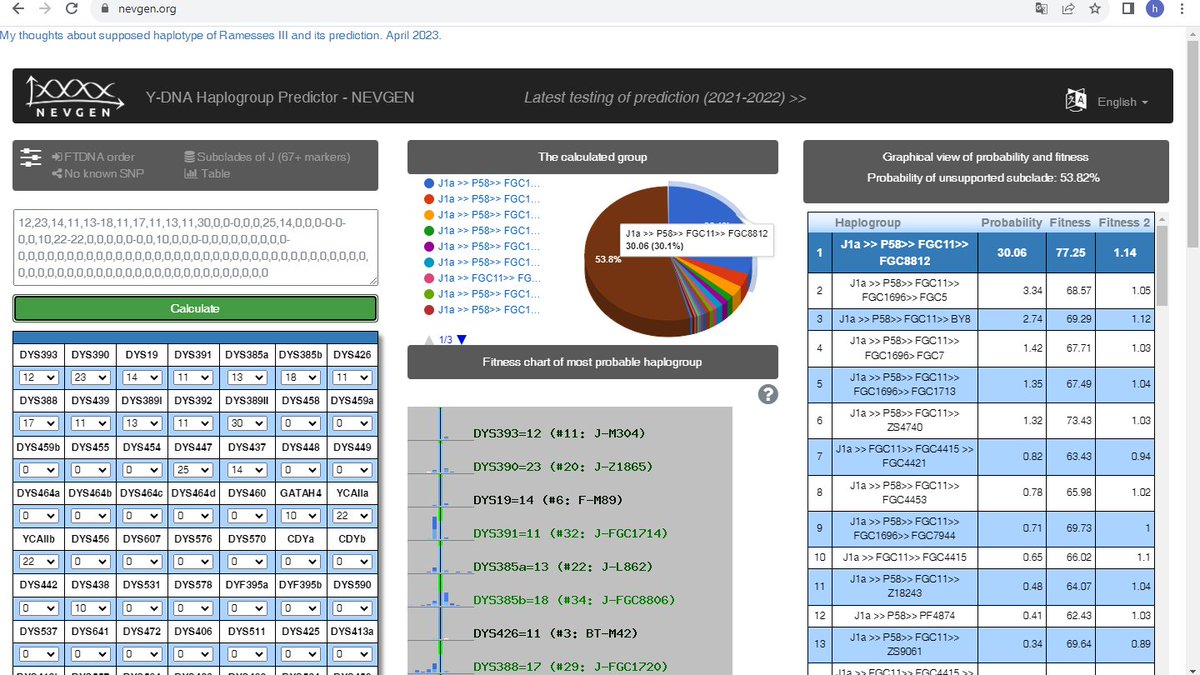
Task: Click the blue legend entry in pie legend
Action: tap(482, 184)
